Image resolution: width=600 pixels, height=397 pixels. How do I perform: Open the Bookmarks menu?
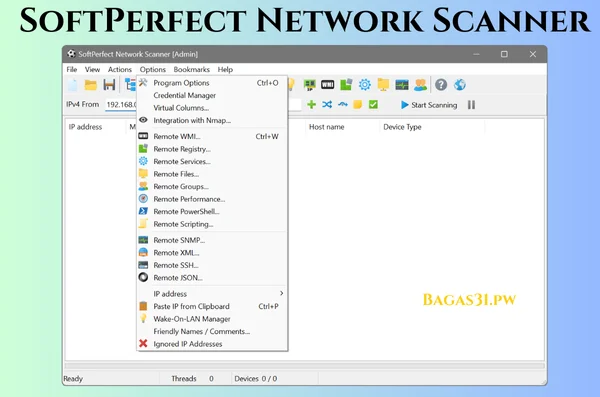191,69
